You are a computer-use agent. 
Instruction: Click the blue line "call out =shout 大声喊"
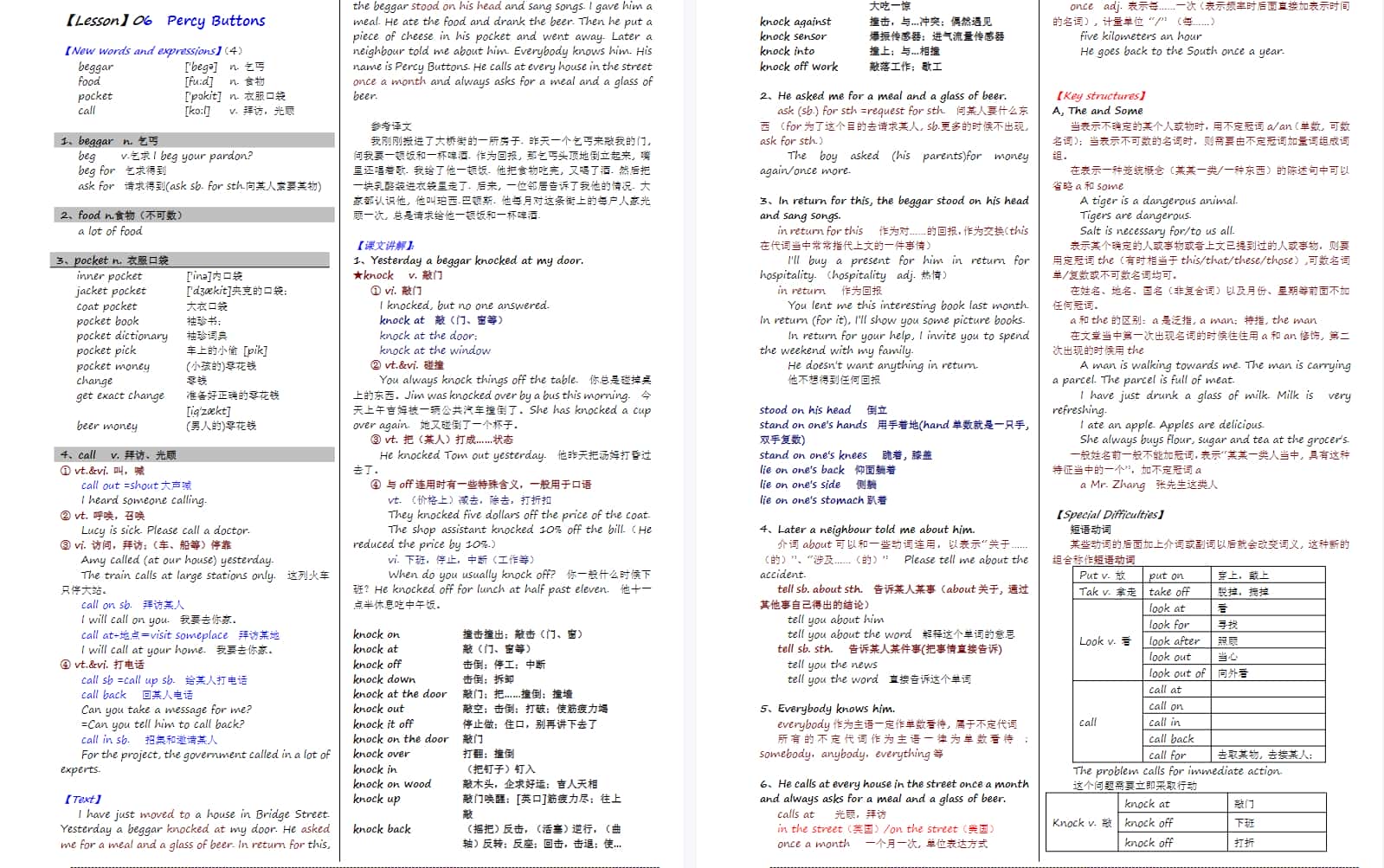(136, 485)
